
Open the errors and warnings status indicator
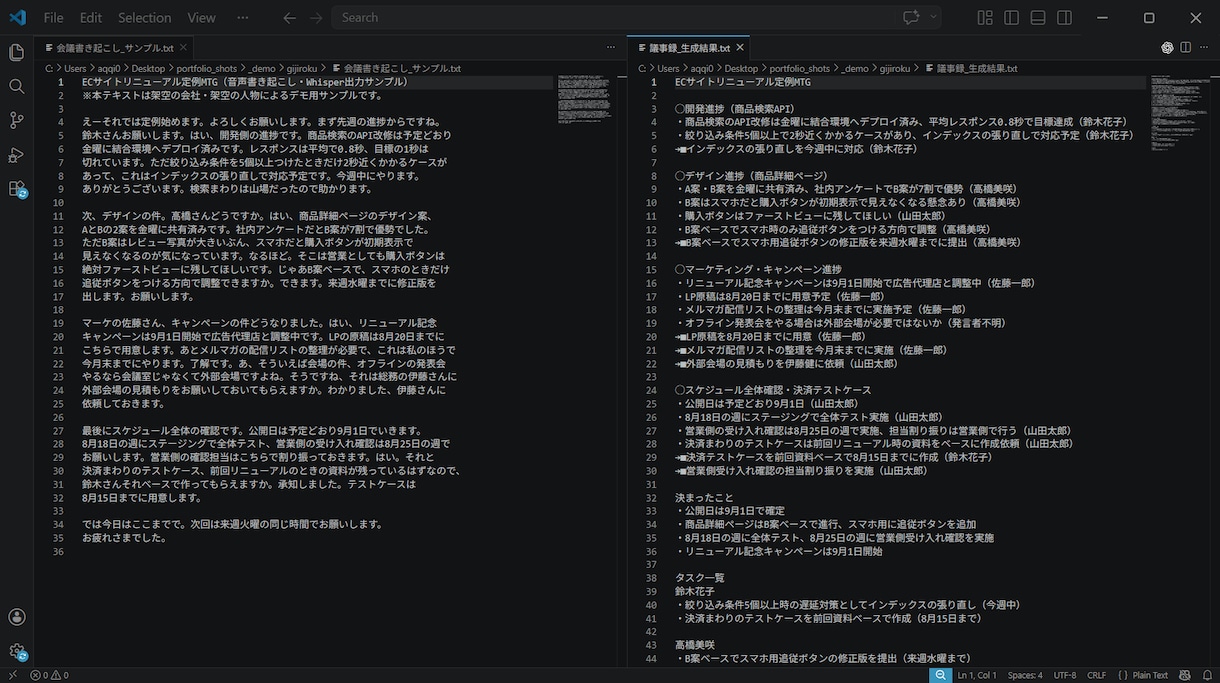click(49, 675)
